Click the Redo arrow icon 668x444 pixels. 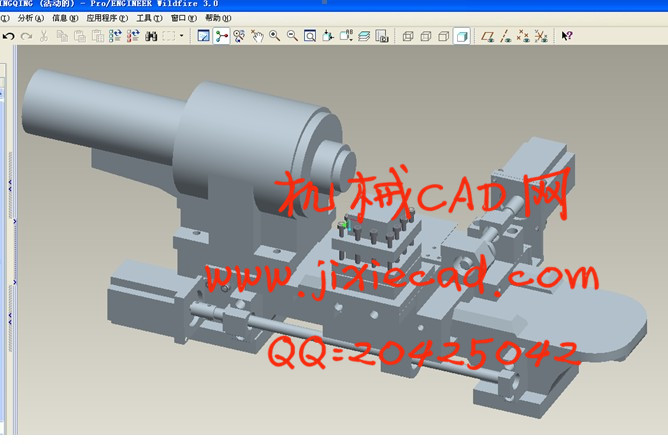point(26,36)
